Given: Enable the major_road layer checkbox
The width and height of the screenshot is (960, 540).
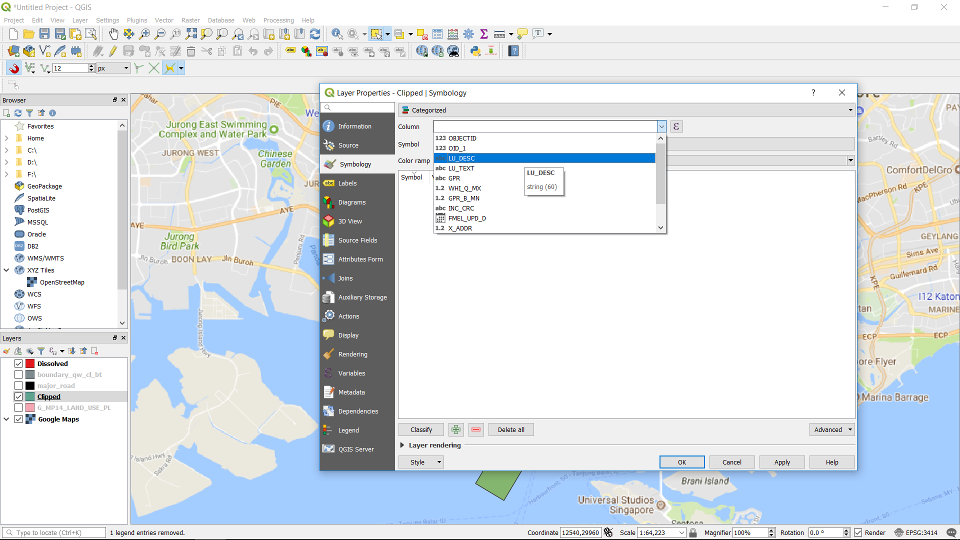Looking at the screenshot, I should pyautogui.click(x=19, y=386).
